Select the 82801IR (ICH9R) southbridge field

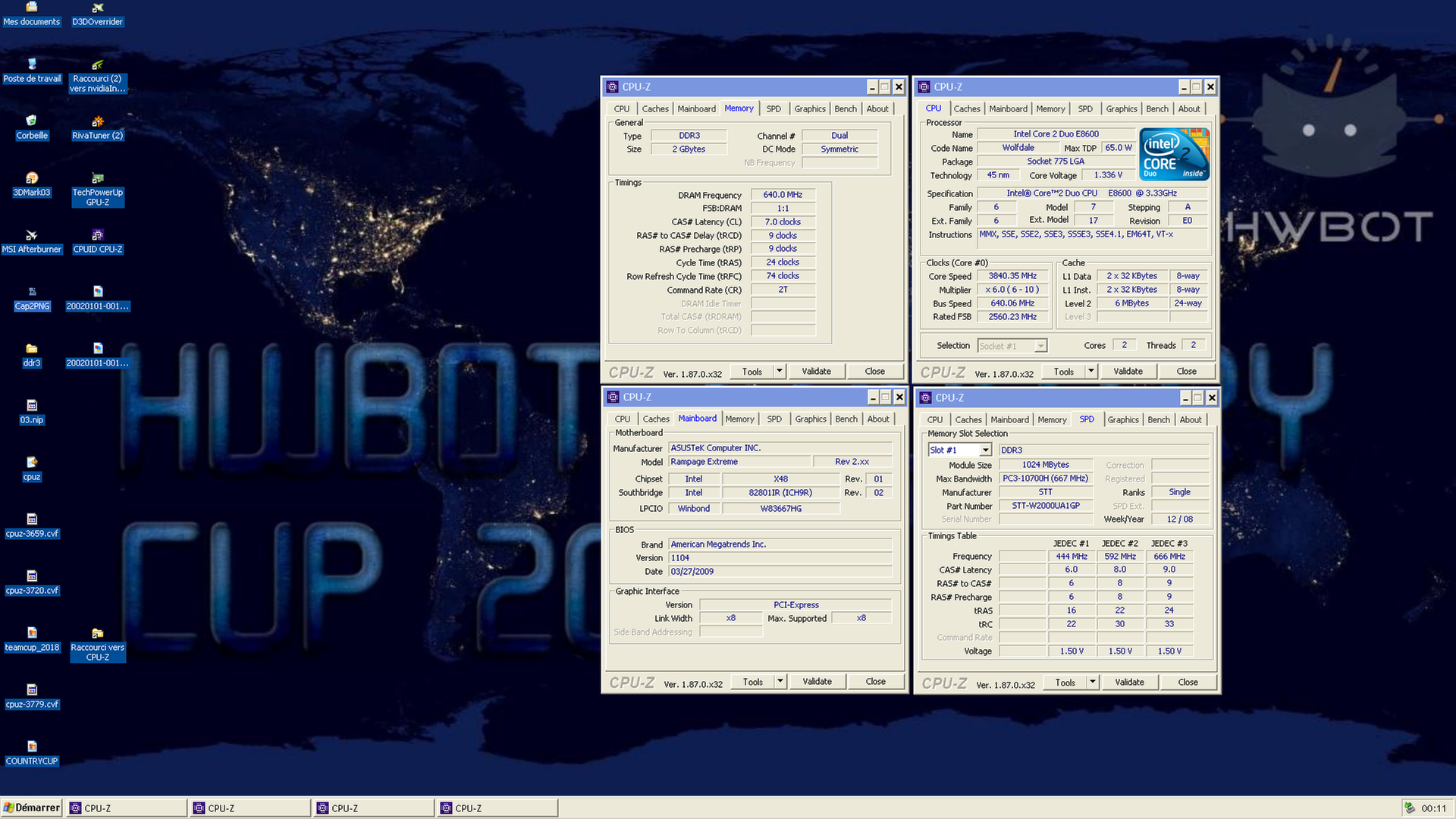click(780, 493)
